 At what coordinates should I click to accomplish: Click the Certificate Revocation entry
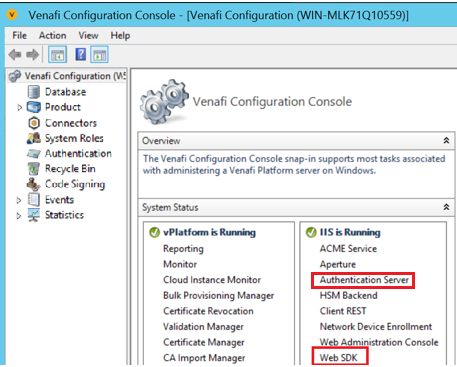(208, 311)
